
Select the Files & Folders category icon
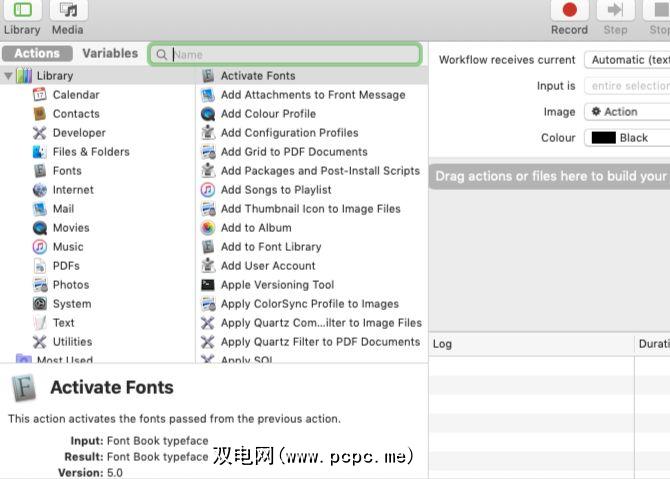(x=40, y=152)
